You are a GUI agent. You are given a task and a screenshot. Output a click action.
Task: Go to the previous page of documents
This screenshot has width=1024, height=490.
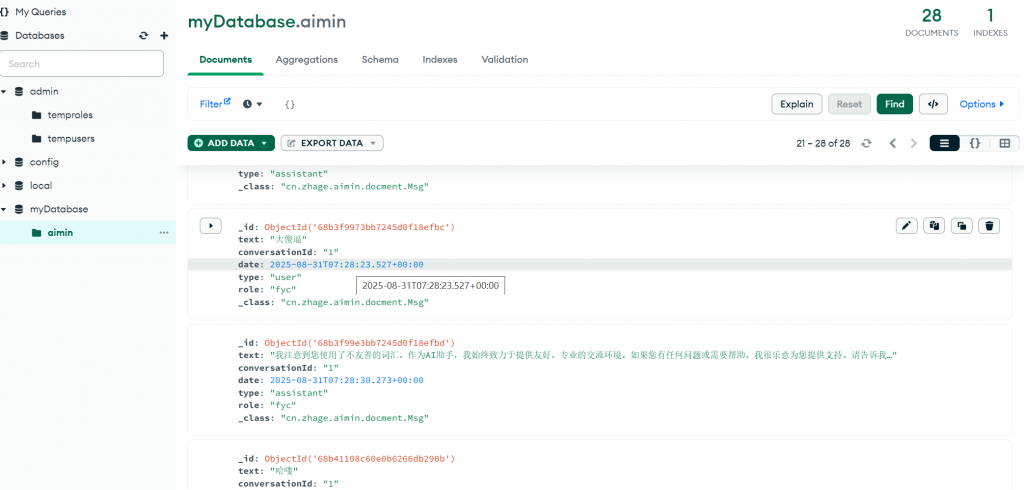893,144
